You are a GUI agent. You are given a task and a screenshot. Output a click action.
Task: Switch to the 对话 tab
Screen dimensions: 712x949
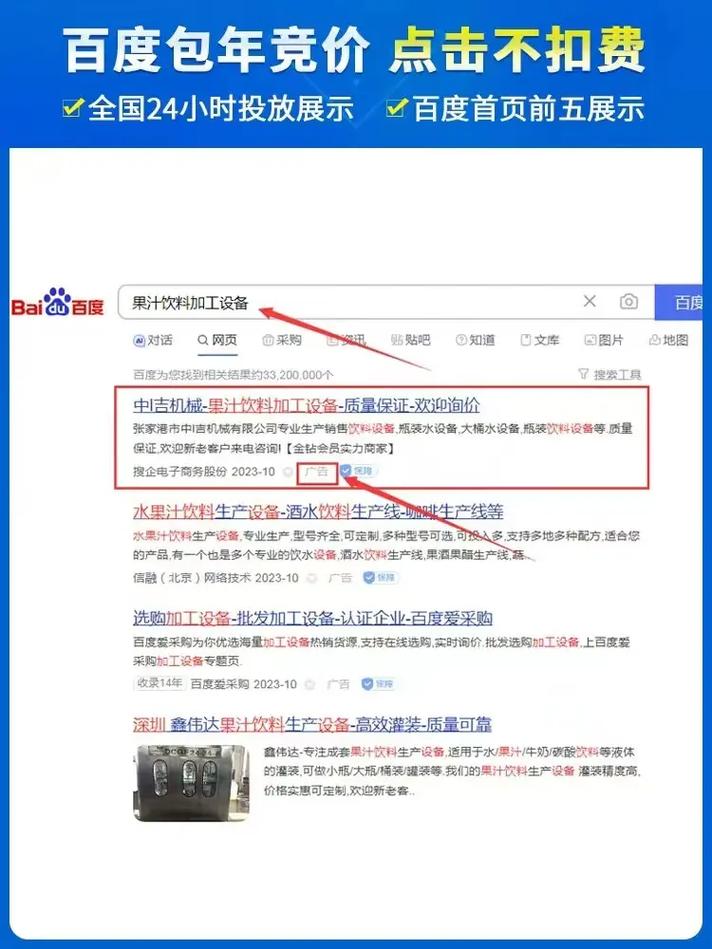(x=153, y=340)
